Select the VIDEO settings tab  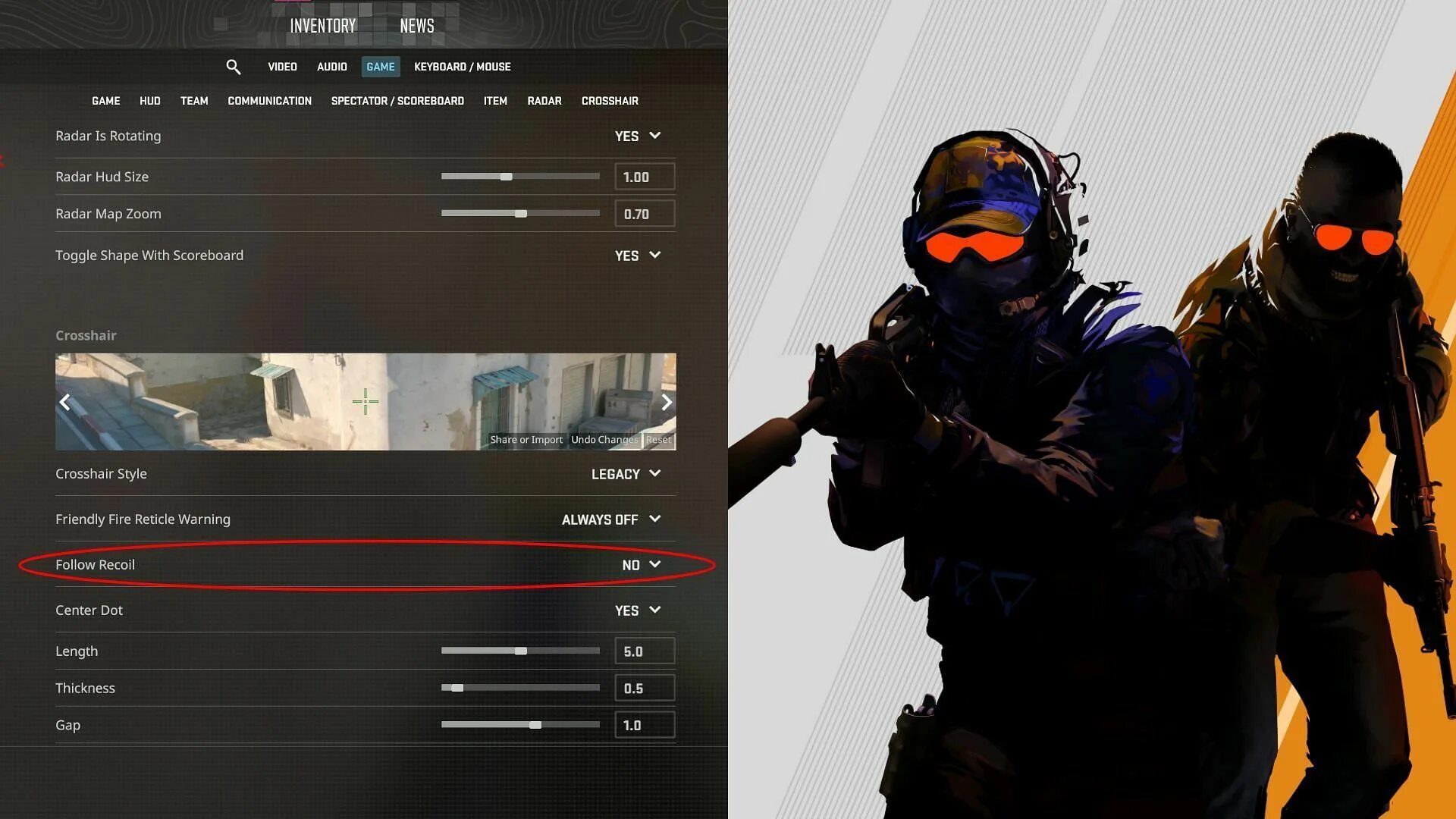(x=282, y=66)
